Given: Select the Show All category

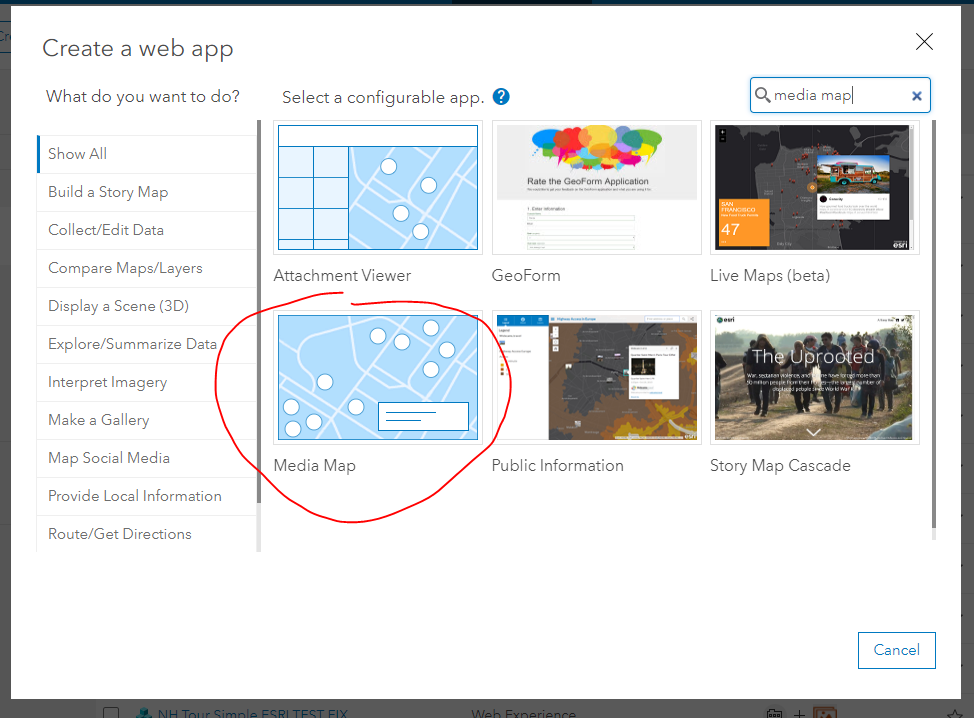Looking at the screenshot, I should pos(147,154).
